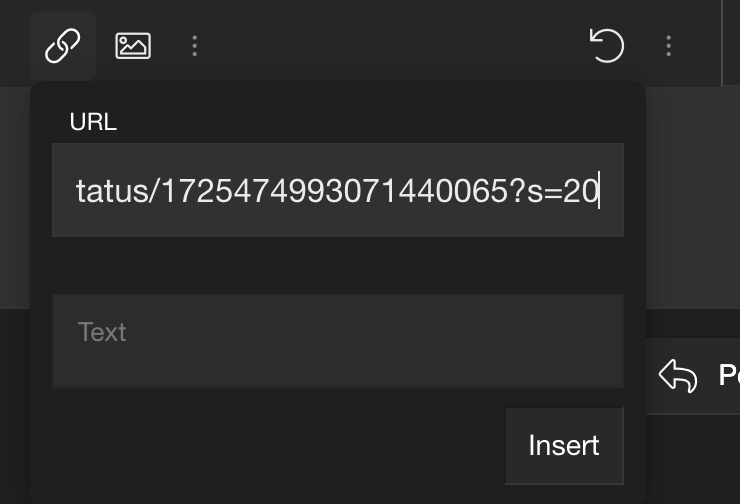
Task: Click the curved reply icon beside Po
Action: coord(678,376)
